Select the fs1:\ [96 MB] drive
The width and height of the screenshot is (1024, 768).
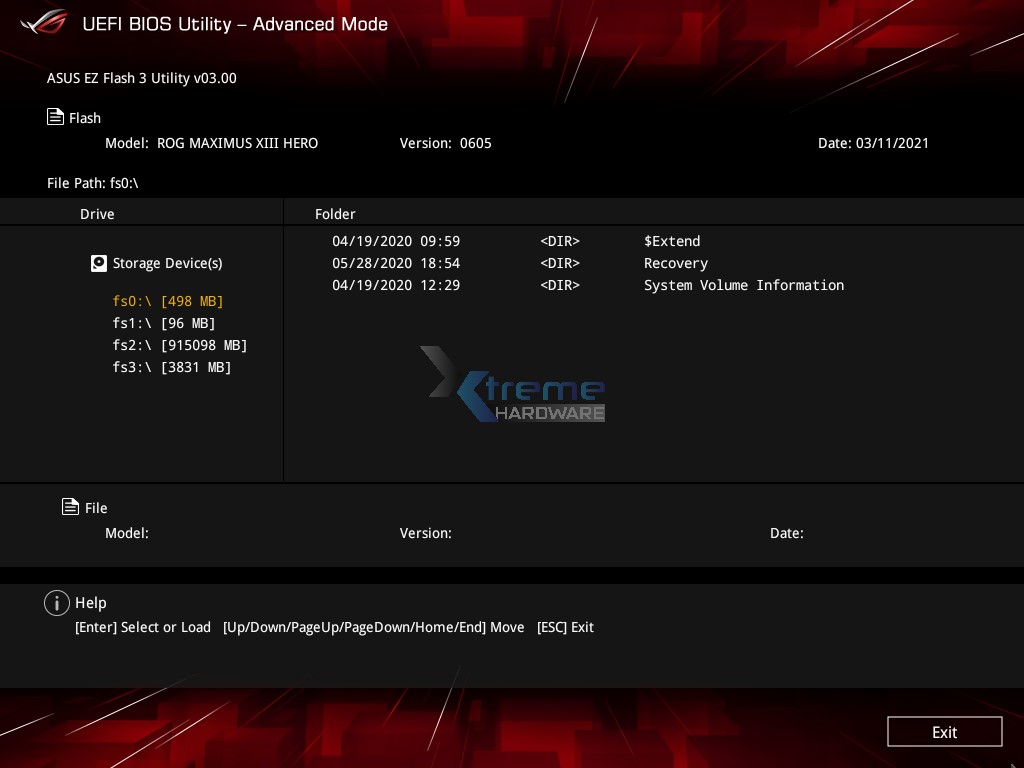tap(163, 323)
